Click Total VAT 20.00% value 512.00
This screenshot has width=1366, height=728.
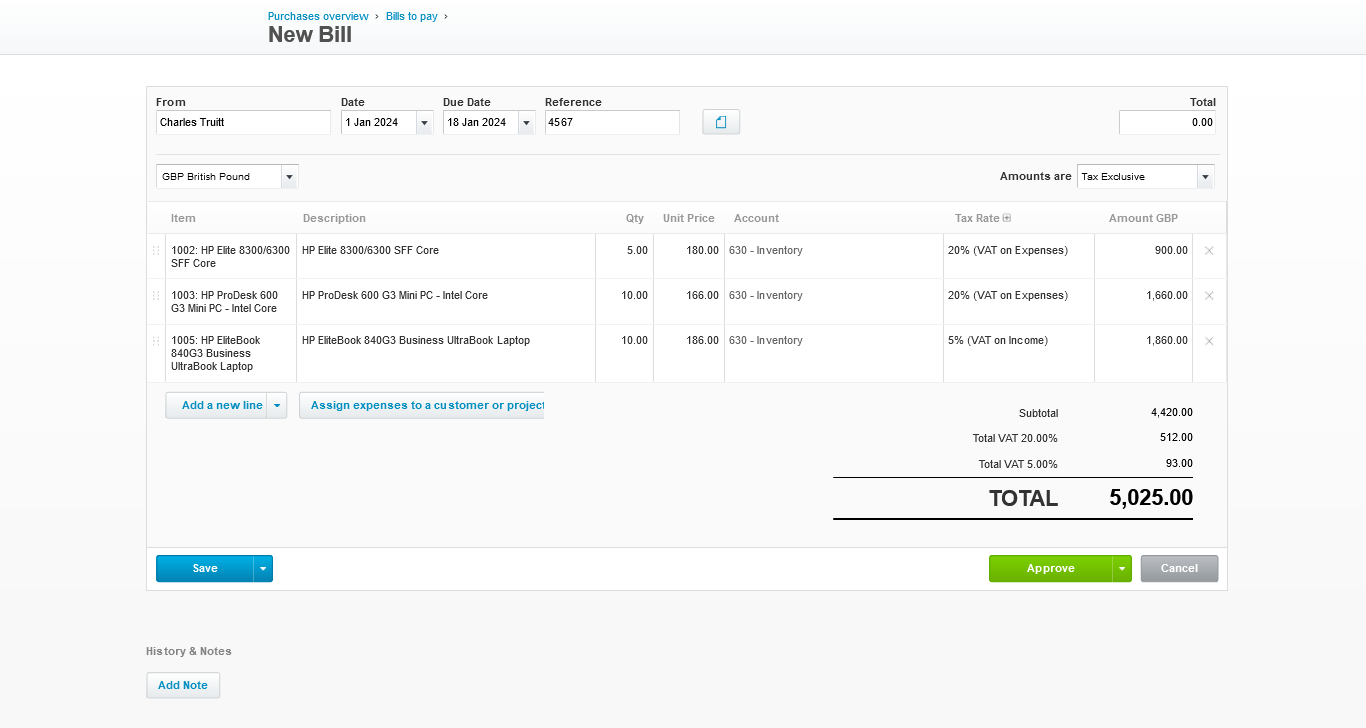point(1176,438)
